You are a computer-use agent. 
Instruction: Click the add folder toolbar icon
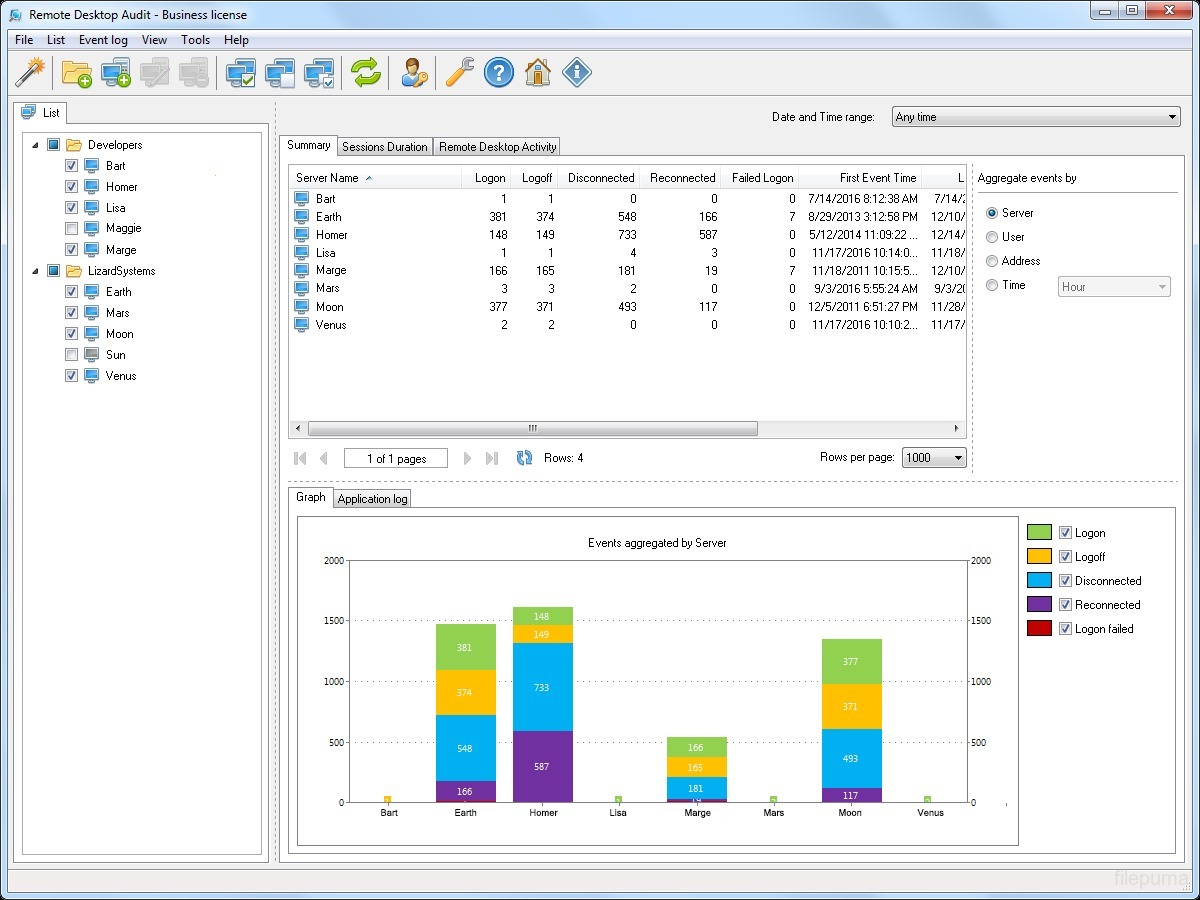[76, 73]
